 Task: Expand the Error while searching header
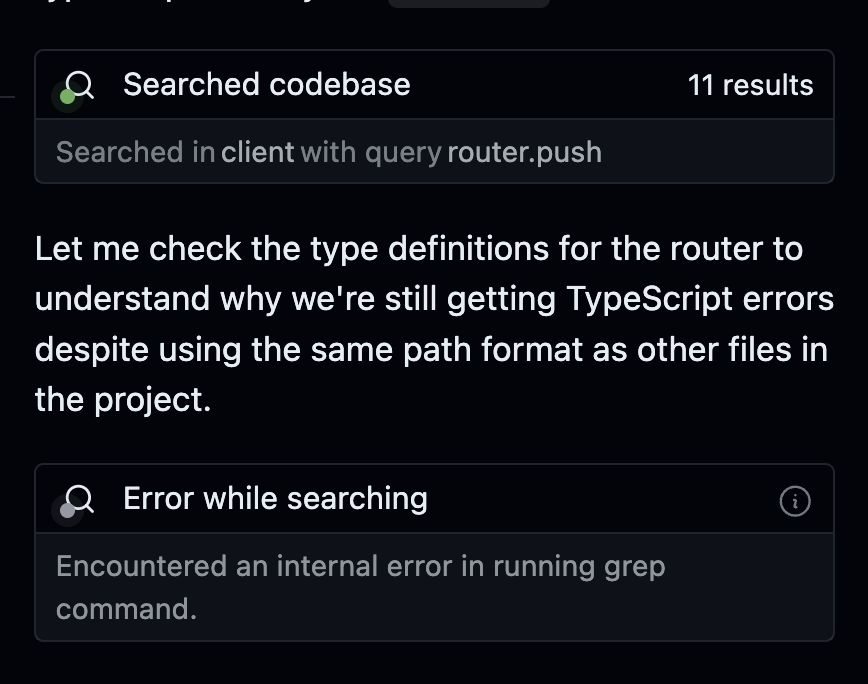click(x=434, y=499)
